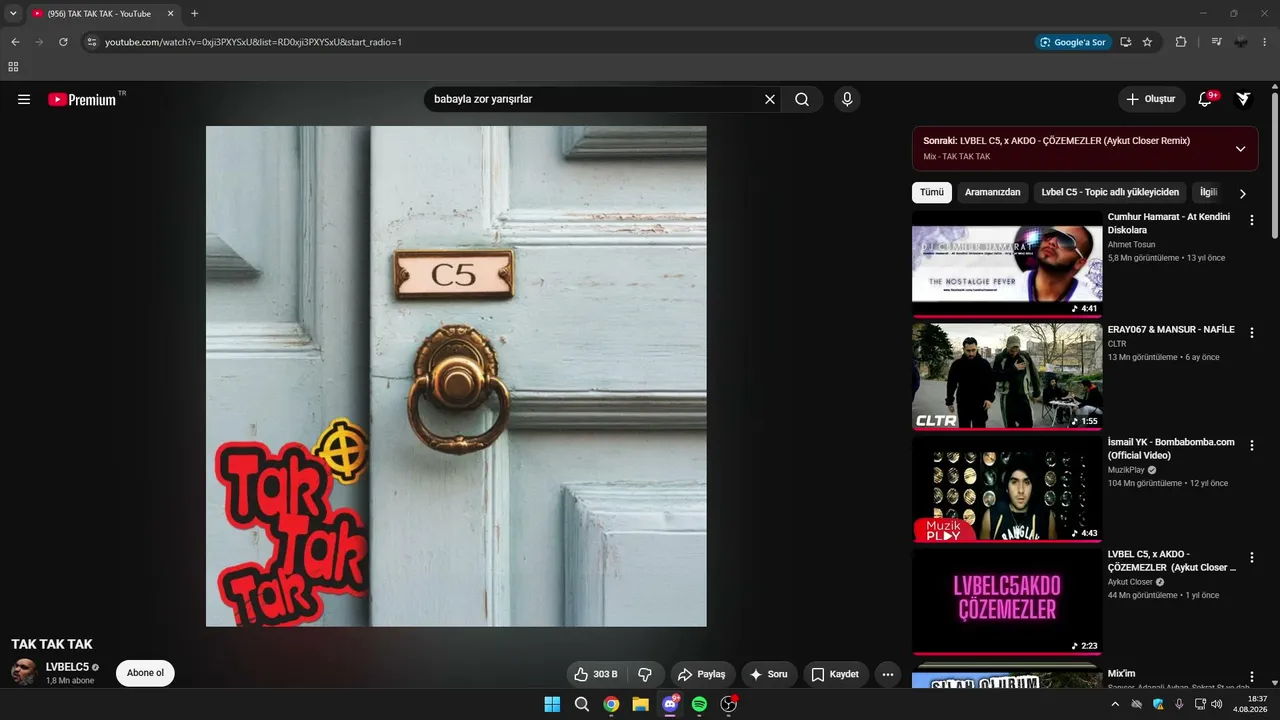Open the YouTube account avatar menu
The height and width of the screenshot is (720, 1280).
[x=1243, y=99]
